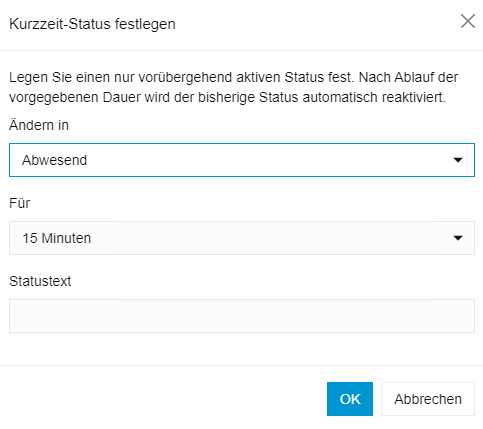
Task: Cancel the short-term status via Abbrechen
Action: 428,399
